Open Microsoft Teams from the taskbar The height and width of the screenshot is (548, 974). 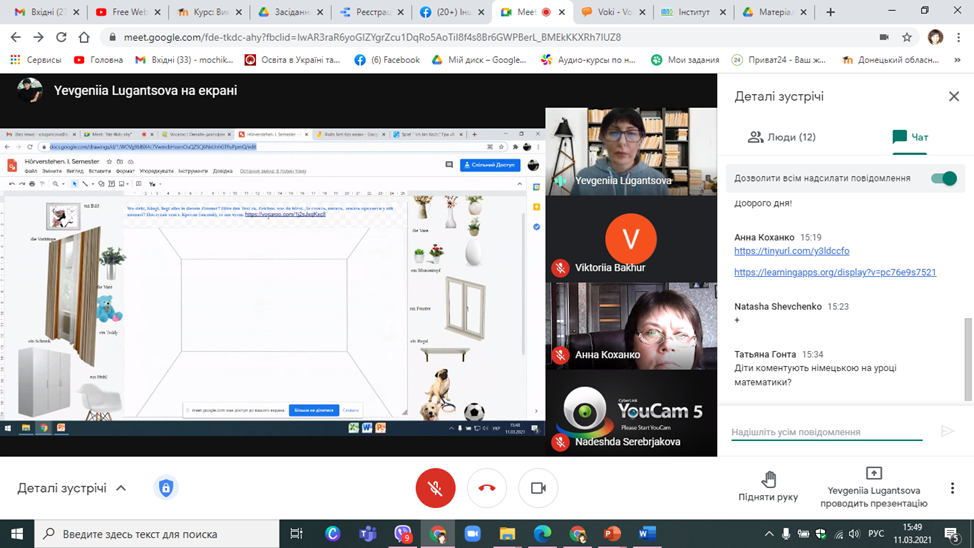368,534
